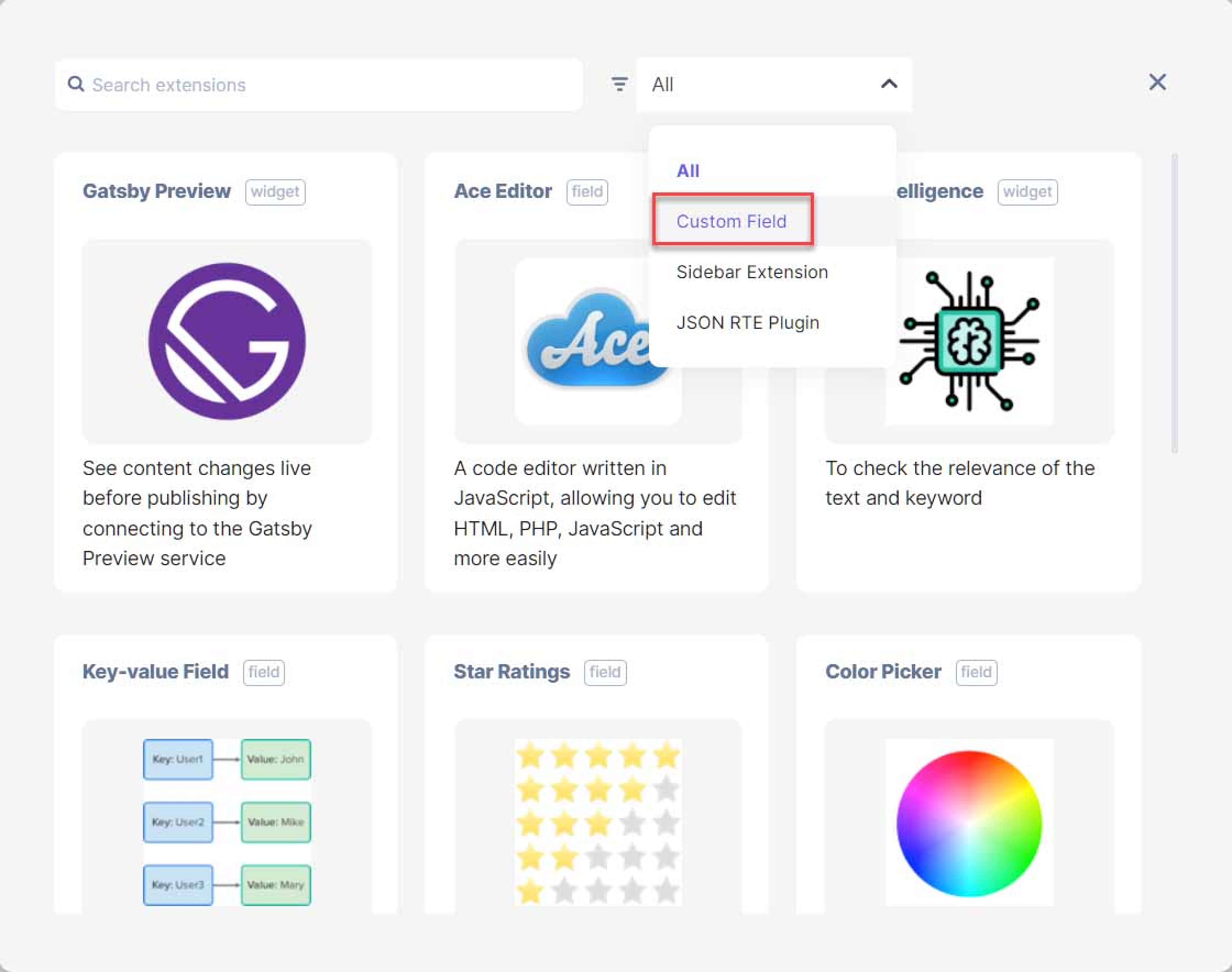
Task: Close the extensions dialog with X
Action: coord(1158,82)
